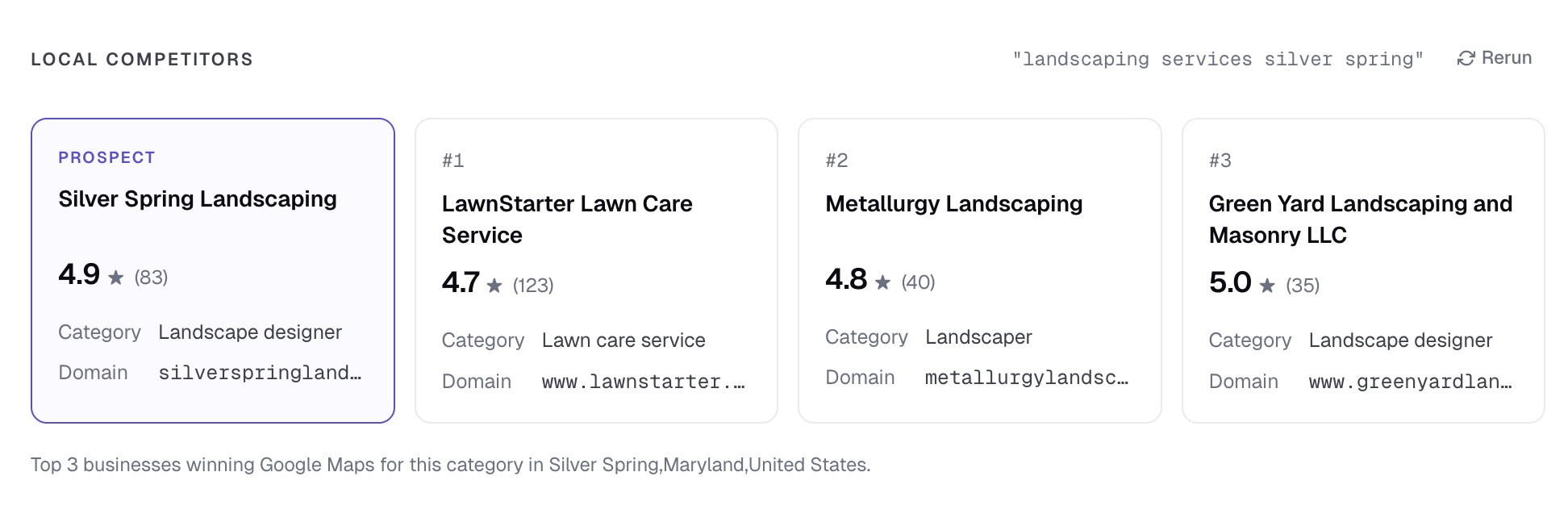Click the star icon beside 4.8 rating
Viewport: 1568px width, 518px height.
883,282
